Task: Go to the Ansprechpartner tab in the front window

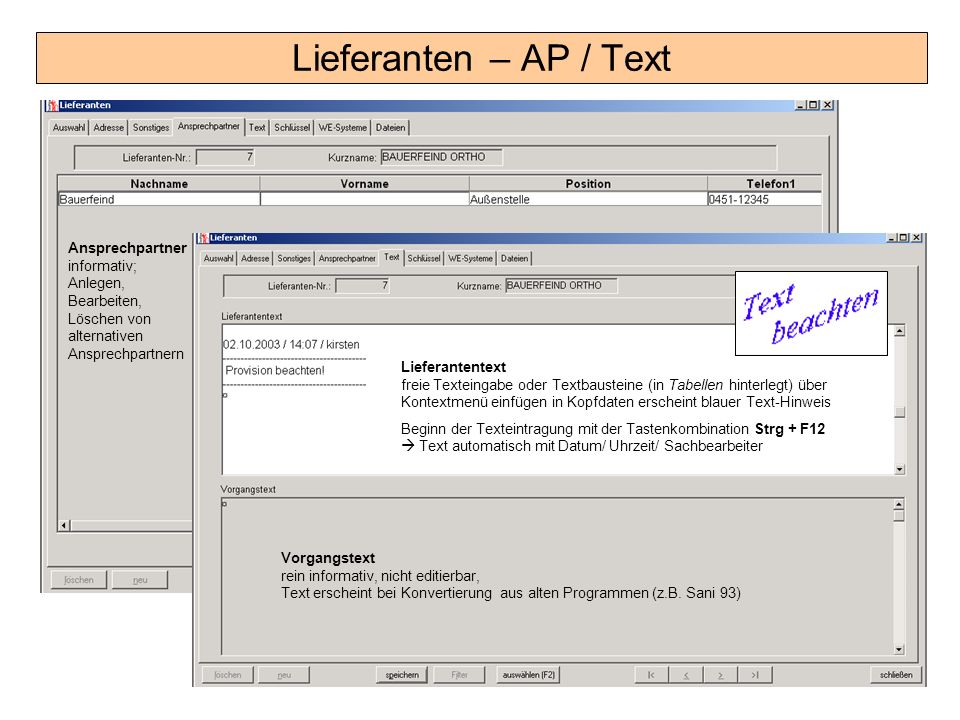Action: 347,258
